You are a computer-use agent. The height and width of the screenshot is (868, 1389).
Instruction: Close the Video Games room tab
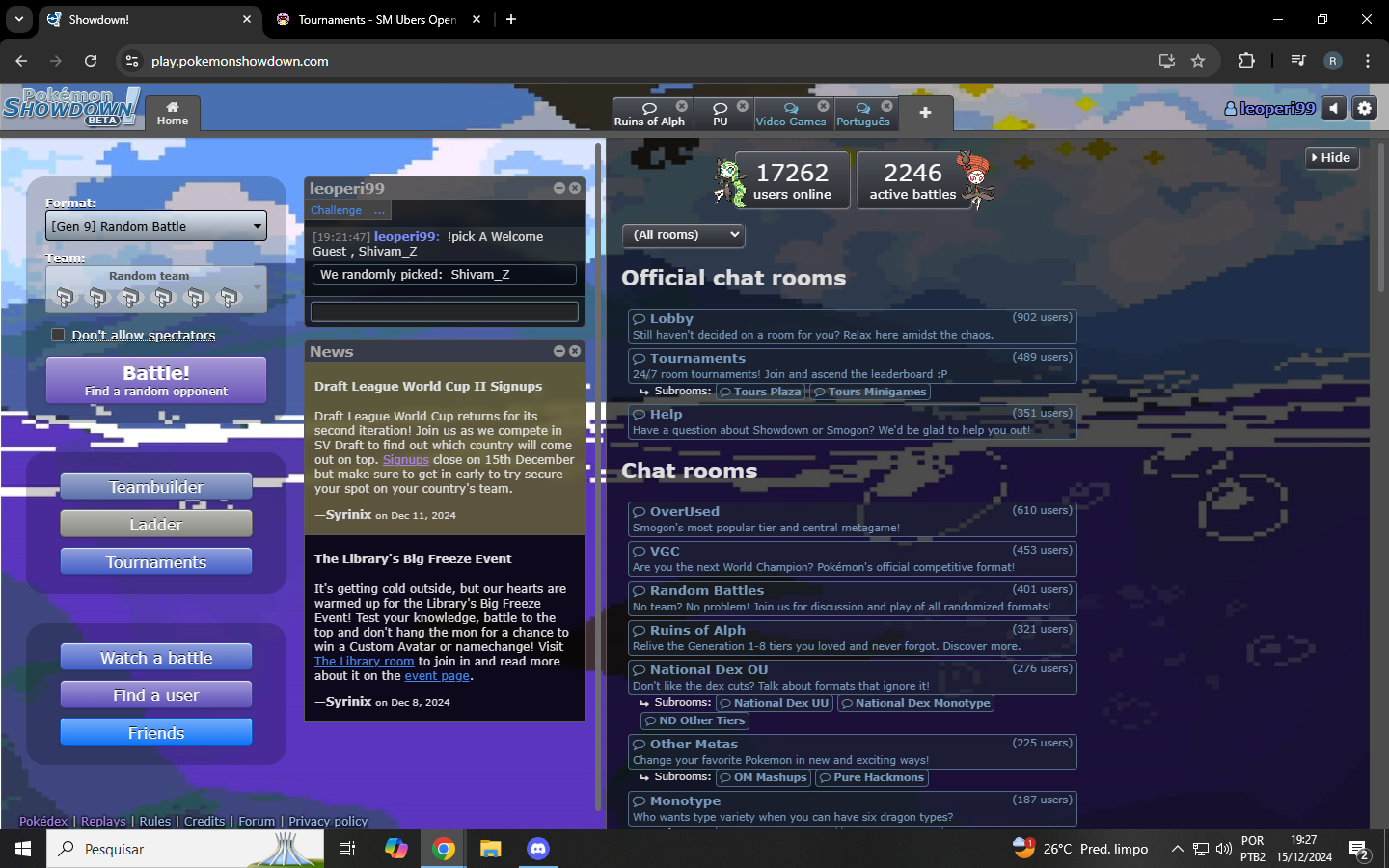(x=823, y=106)
